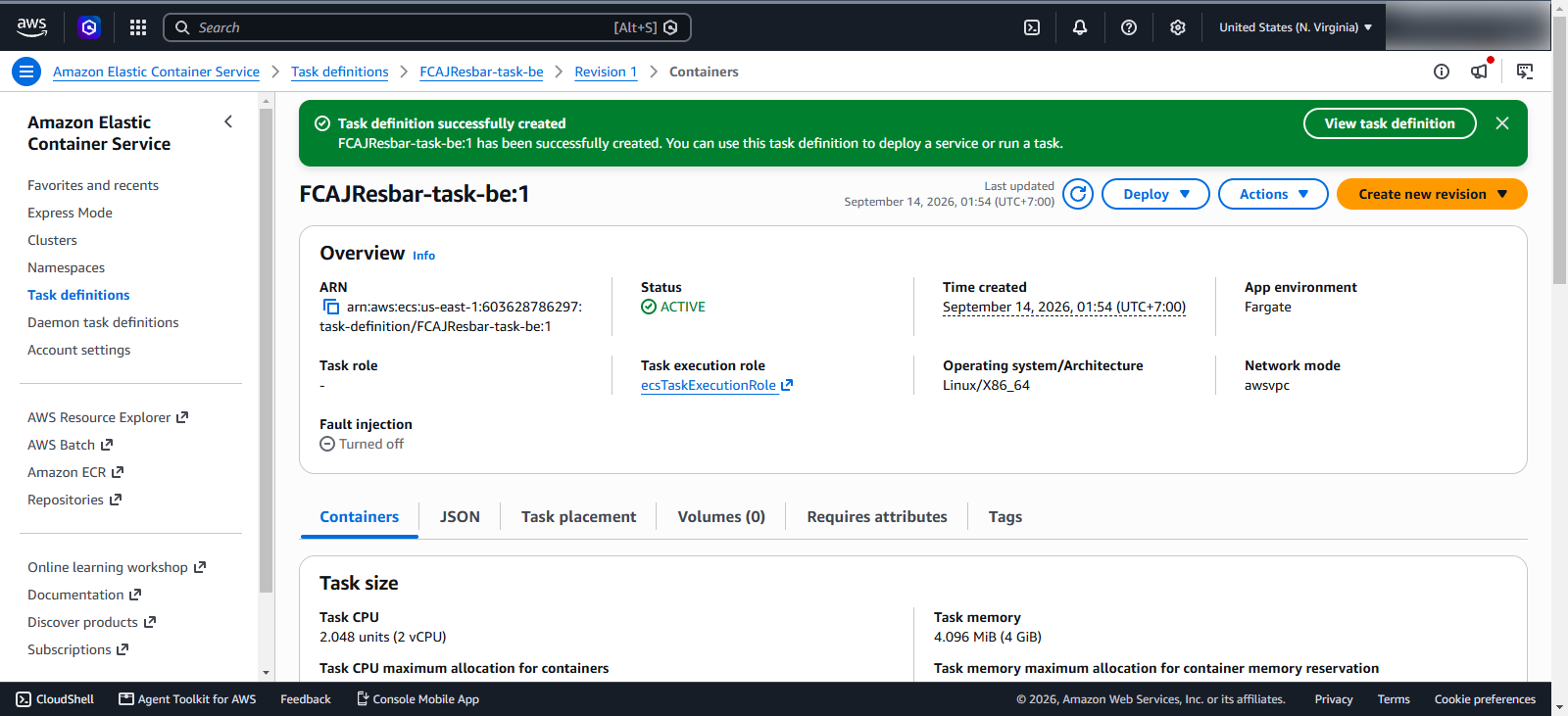Open Agent Toolkit for AWS
The width and height of the screenshot is (1568, 716).
pyautogui.click(x=187, y=699)
